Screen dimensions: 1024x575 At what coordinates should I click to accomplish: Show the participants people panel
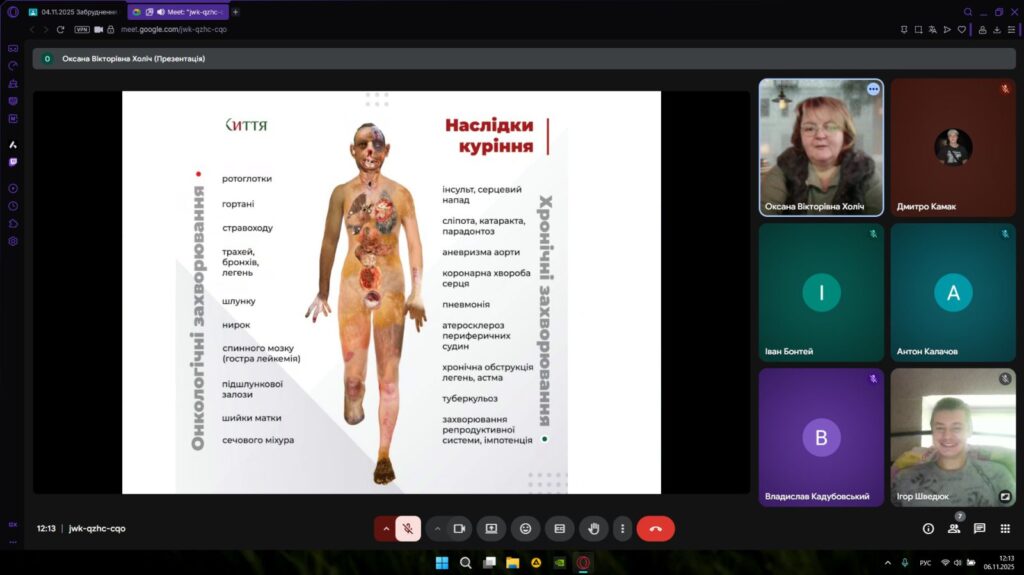tap(954, 528)
